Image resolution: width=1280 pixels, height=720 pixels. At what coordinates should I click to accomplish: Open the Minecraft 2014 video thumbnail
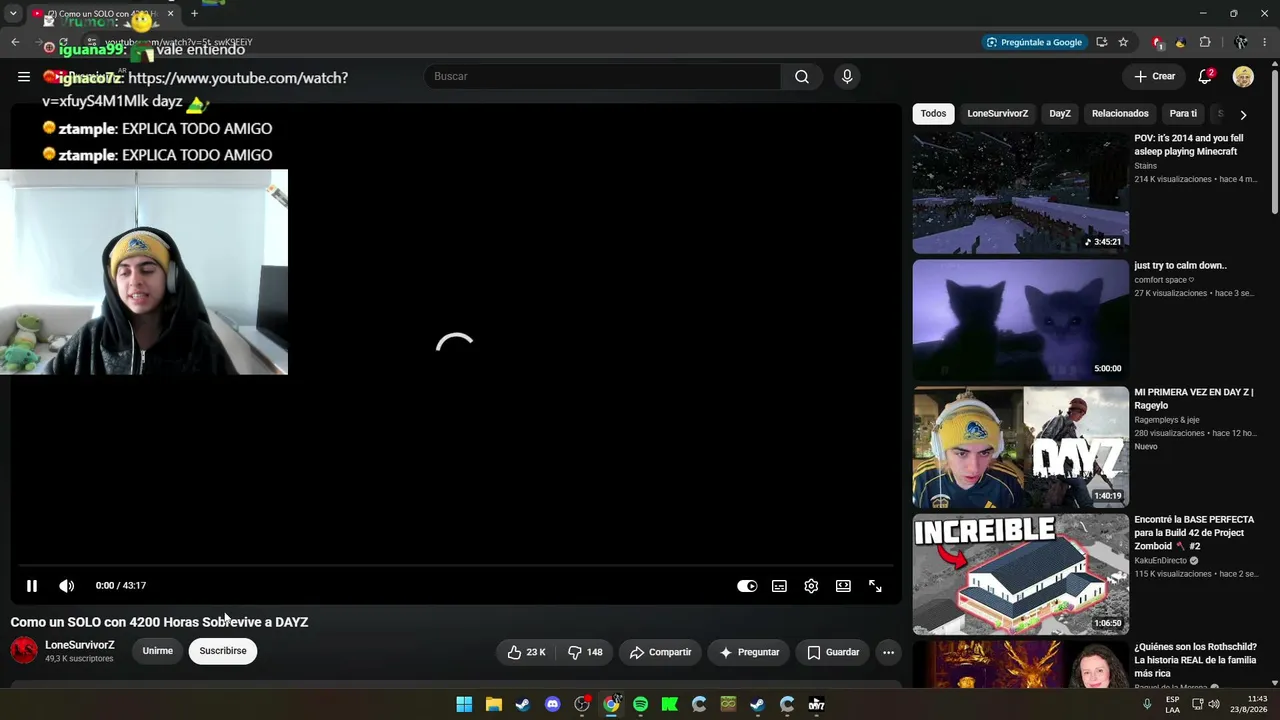coord(1020,193)
